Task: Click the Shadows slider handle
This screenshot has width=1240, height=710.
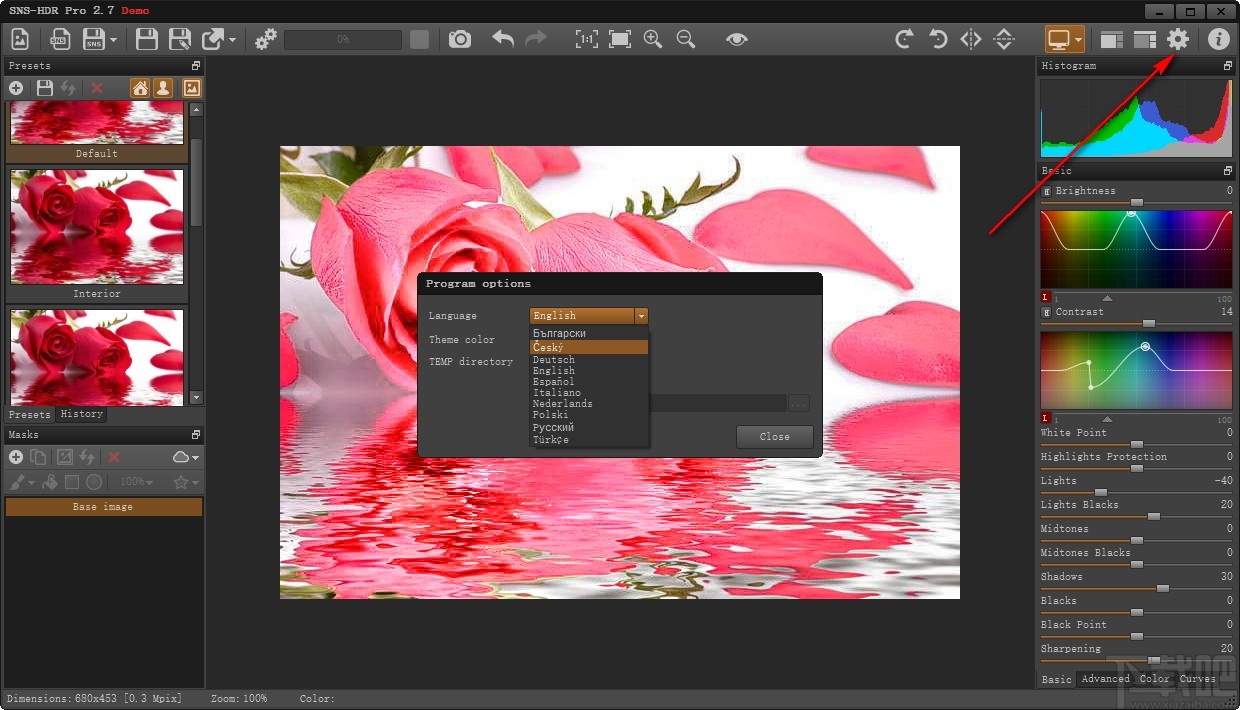Action: coord(1162,589)
